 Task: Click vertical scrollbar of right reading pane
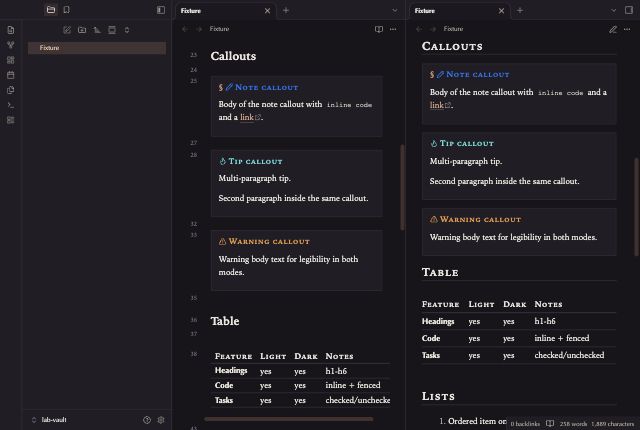coord(636,207)
